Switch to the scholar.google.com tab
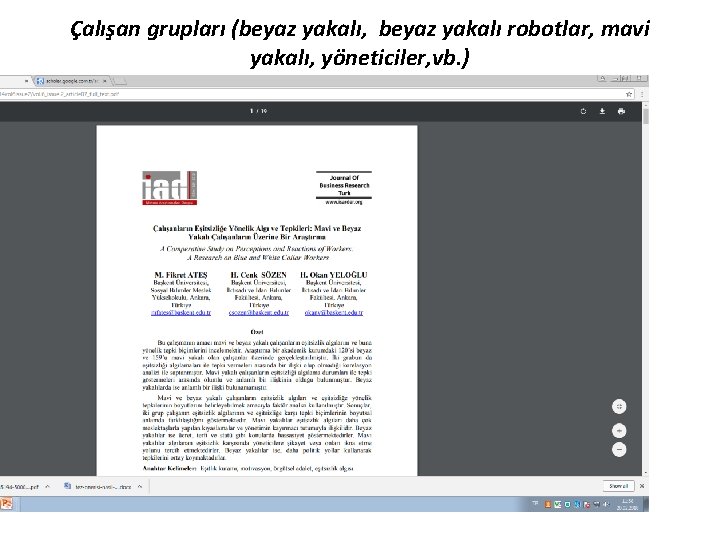Image resolution: width=720 pixels, height=540 pixels. [71, 81]
